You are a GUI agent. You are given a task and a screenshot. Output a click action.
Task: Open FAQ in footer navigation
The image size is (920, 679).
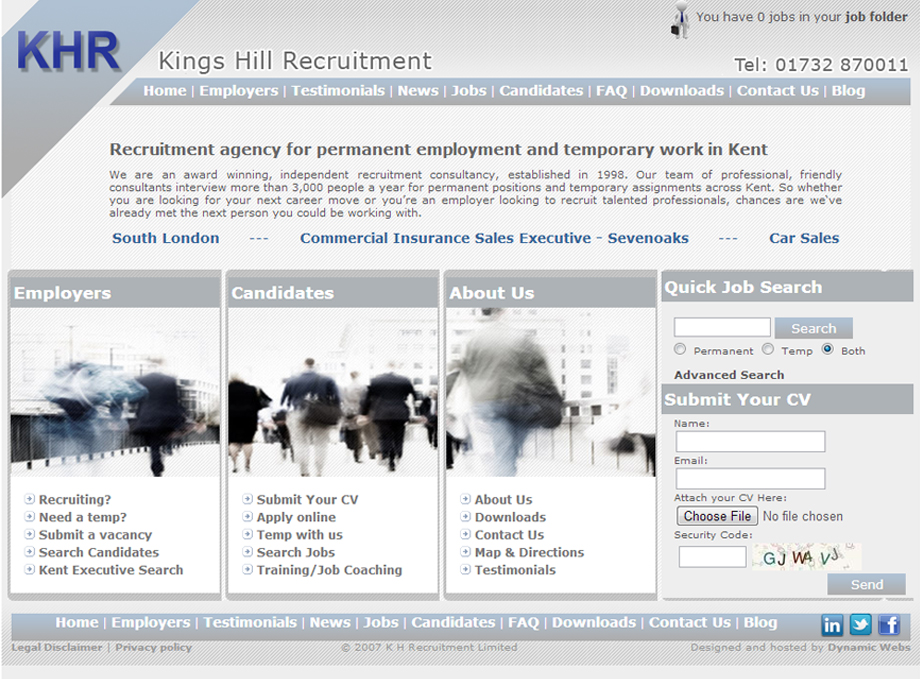pyautogui.click(x=523, y=623)
